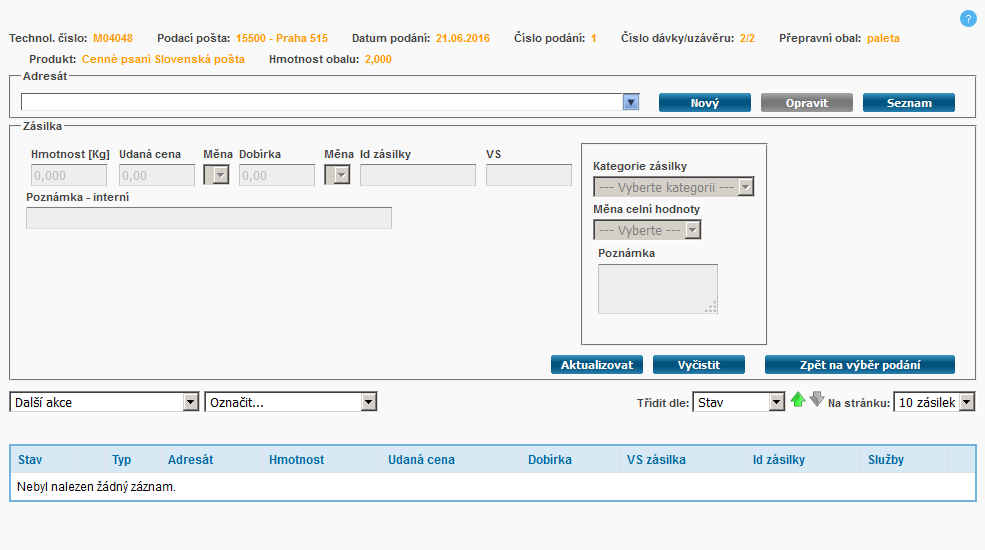The height and width of the screenshot is (550, 985).
Task: Expand the Třídit dle Stav dropdown
Action: 738,402
